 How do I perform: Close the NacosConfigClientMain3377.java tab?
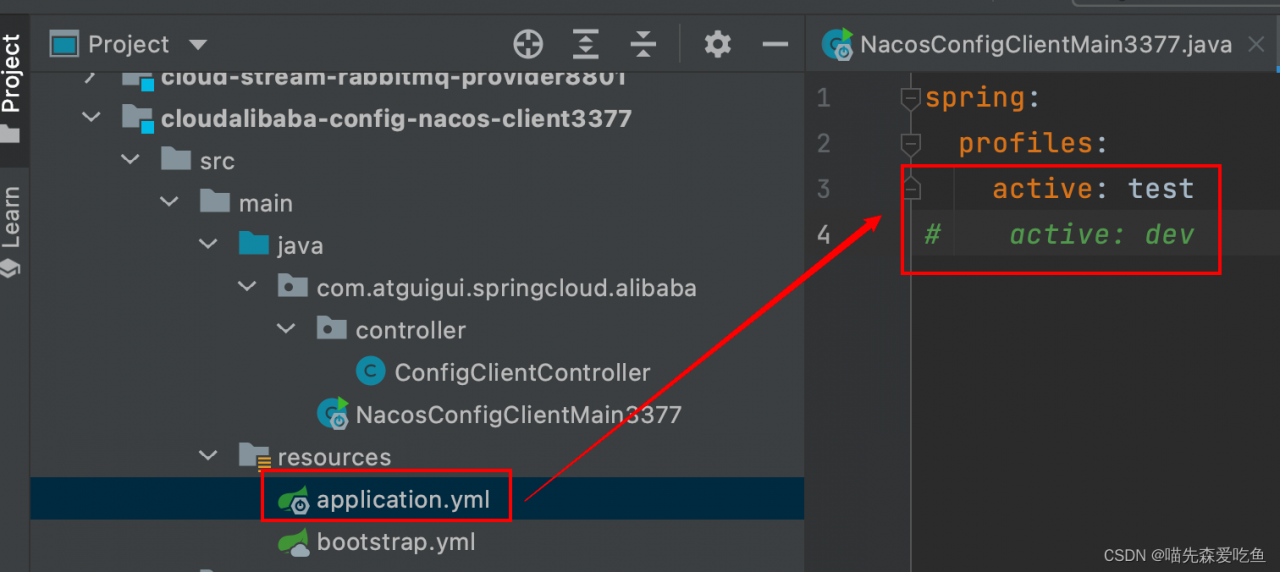1254,45
